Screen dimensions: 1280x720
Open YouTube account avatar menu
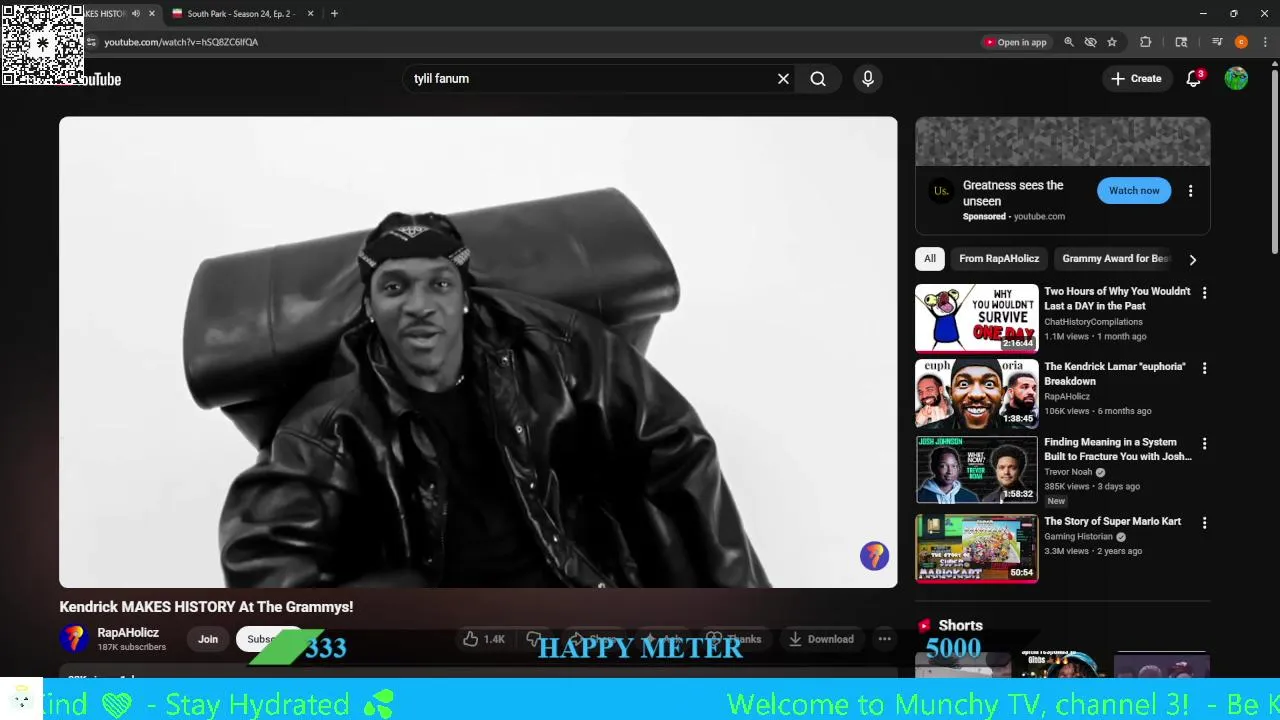pyautogui.click(x=1236, y=79)
